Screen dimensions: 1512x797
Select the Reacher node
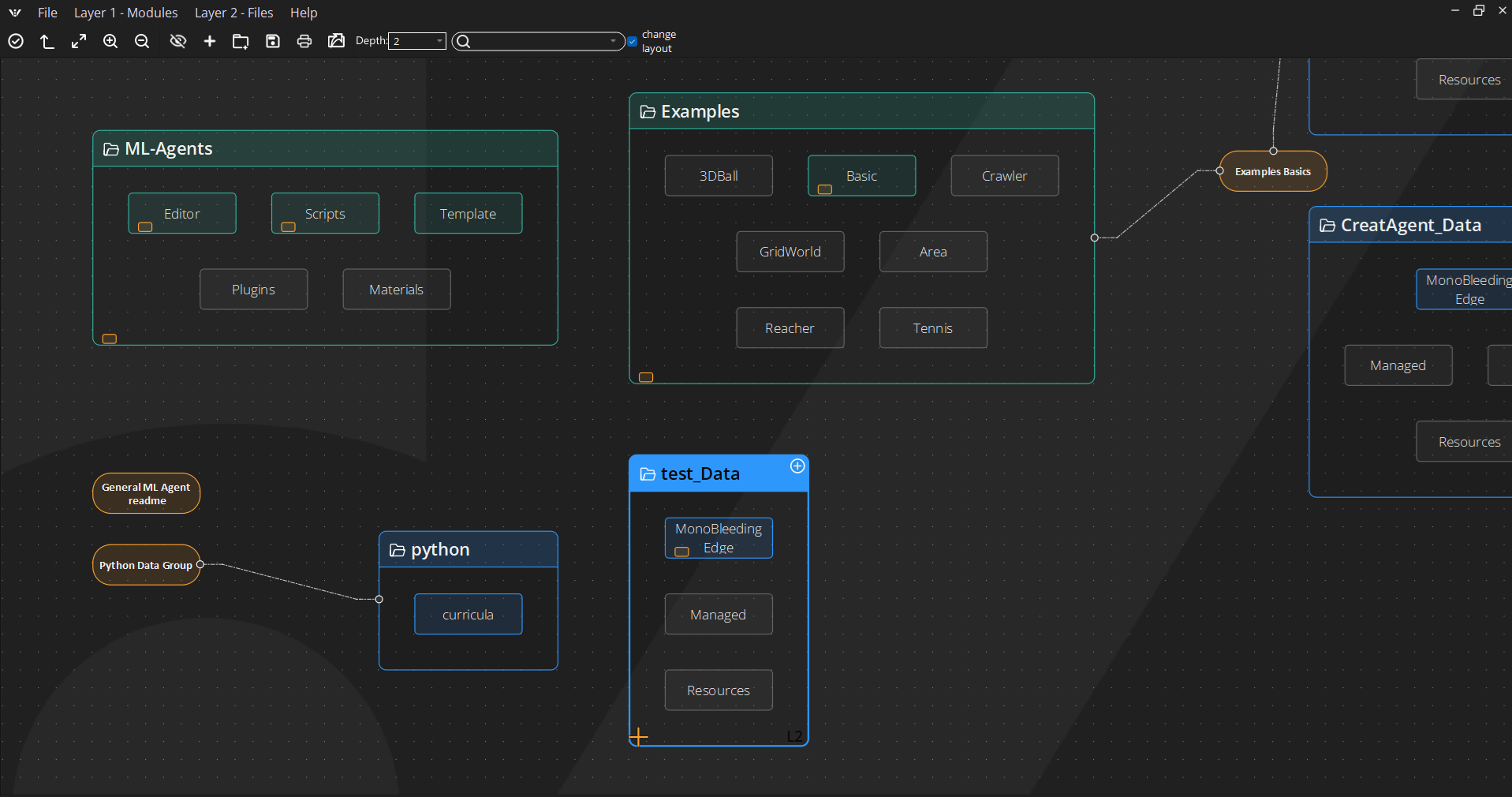790,328
